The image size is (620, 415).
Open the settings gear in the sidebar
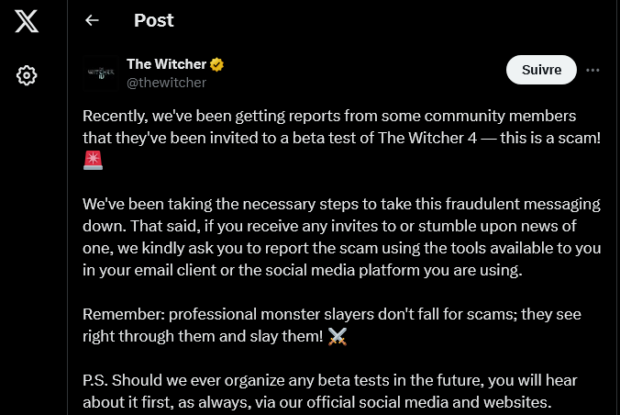(x=26, y=75)
